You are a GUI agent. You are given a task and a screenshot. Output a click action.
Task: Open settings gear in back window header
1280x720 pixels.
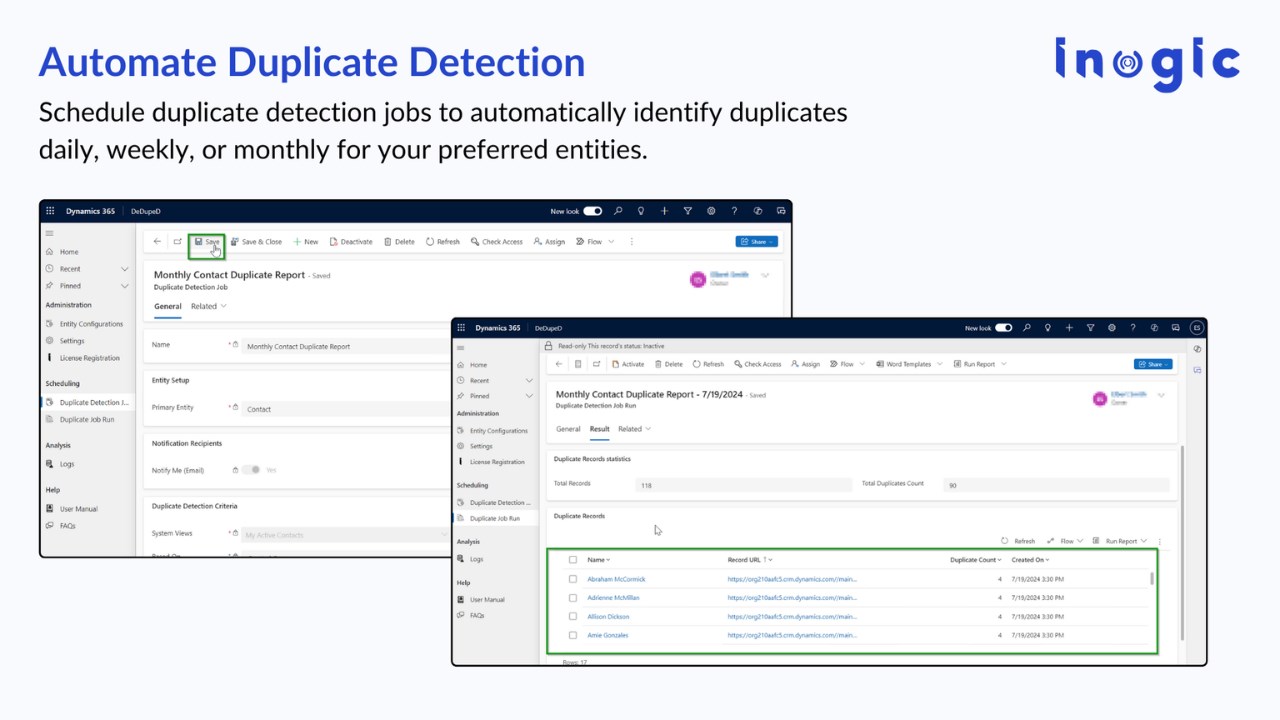711,211
